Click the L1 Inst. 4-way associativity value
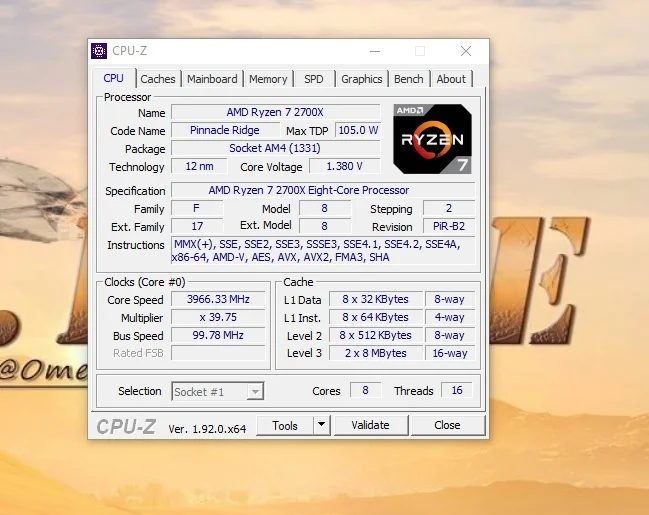 tap(450, 317)
